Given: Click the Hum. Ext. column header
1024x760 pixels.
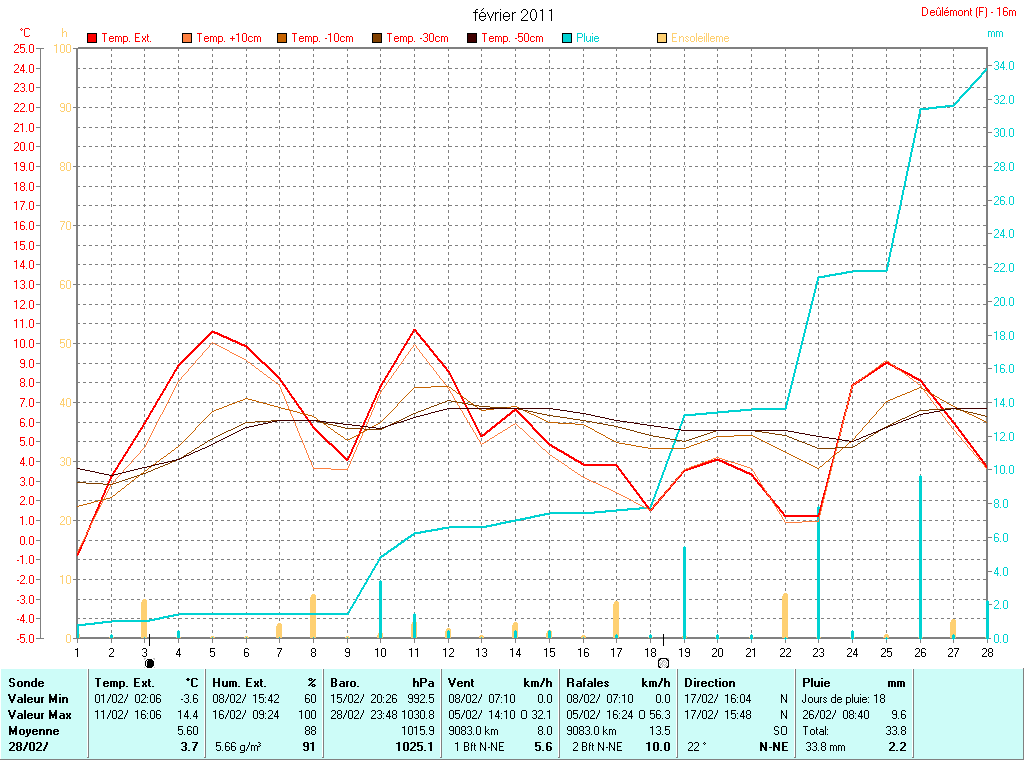Looking at the screenshot, I should pyautogui.click(x=264, y=682).
